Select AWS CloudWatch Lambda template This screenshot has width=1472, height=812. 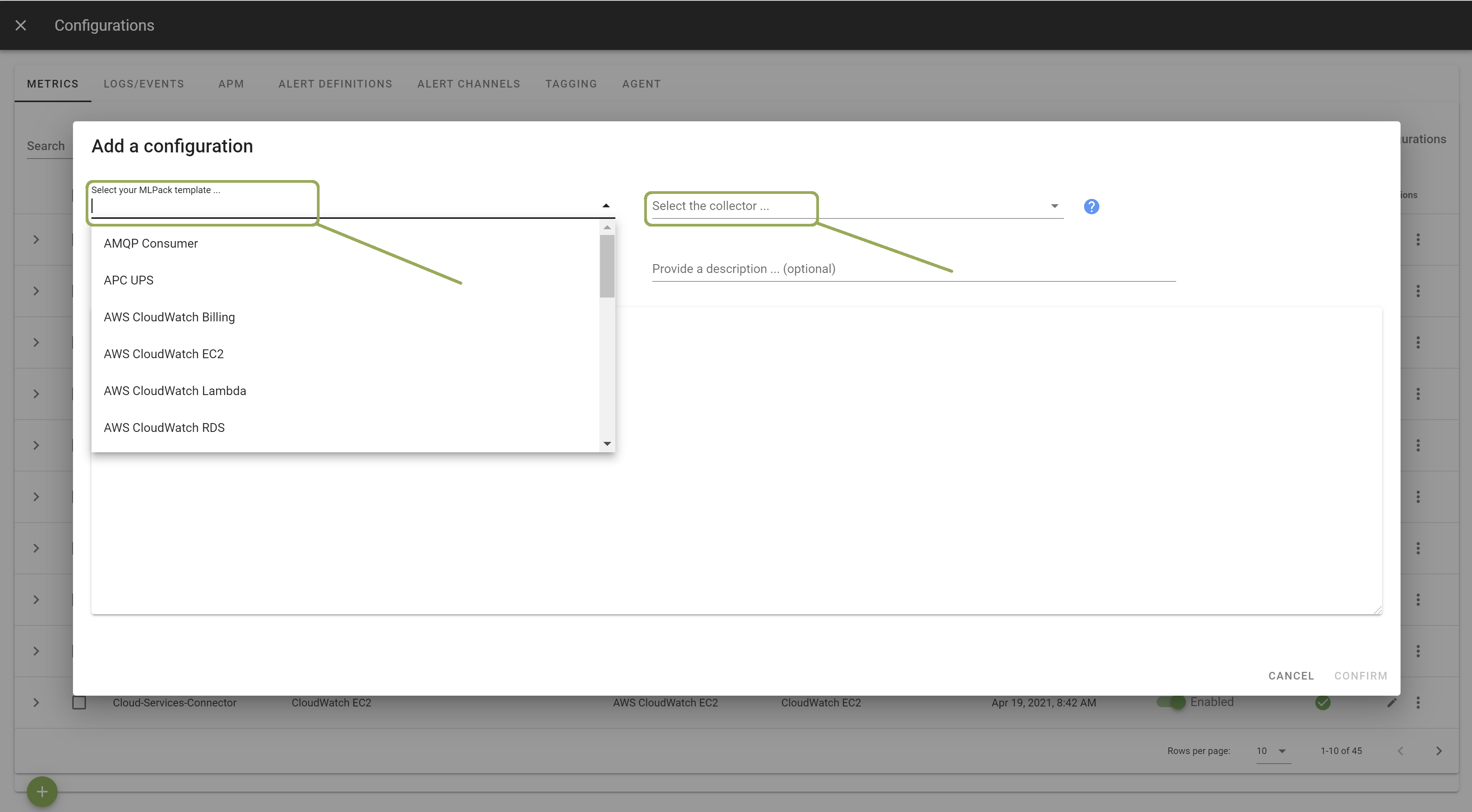click(175, 390)
